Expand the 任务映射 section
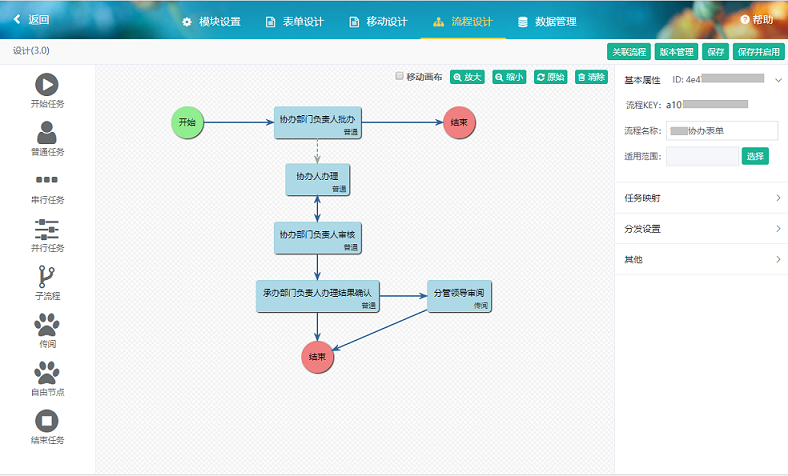This screenshot has height=476, width=788. tap(700, 198)
